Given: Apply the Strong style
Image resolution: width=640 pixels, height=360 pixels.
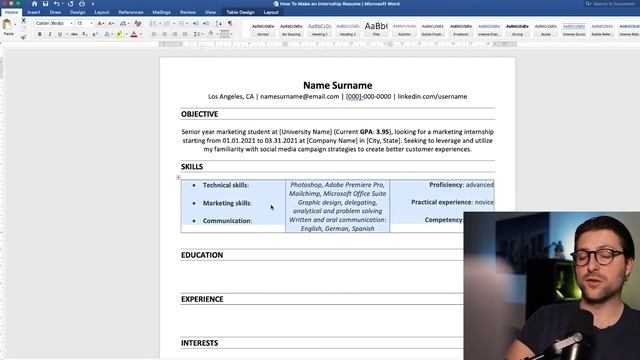Looking at the screenshot, I should pyautogui.click(x=517, y=29).
